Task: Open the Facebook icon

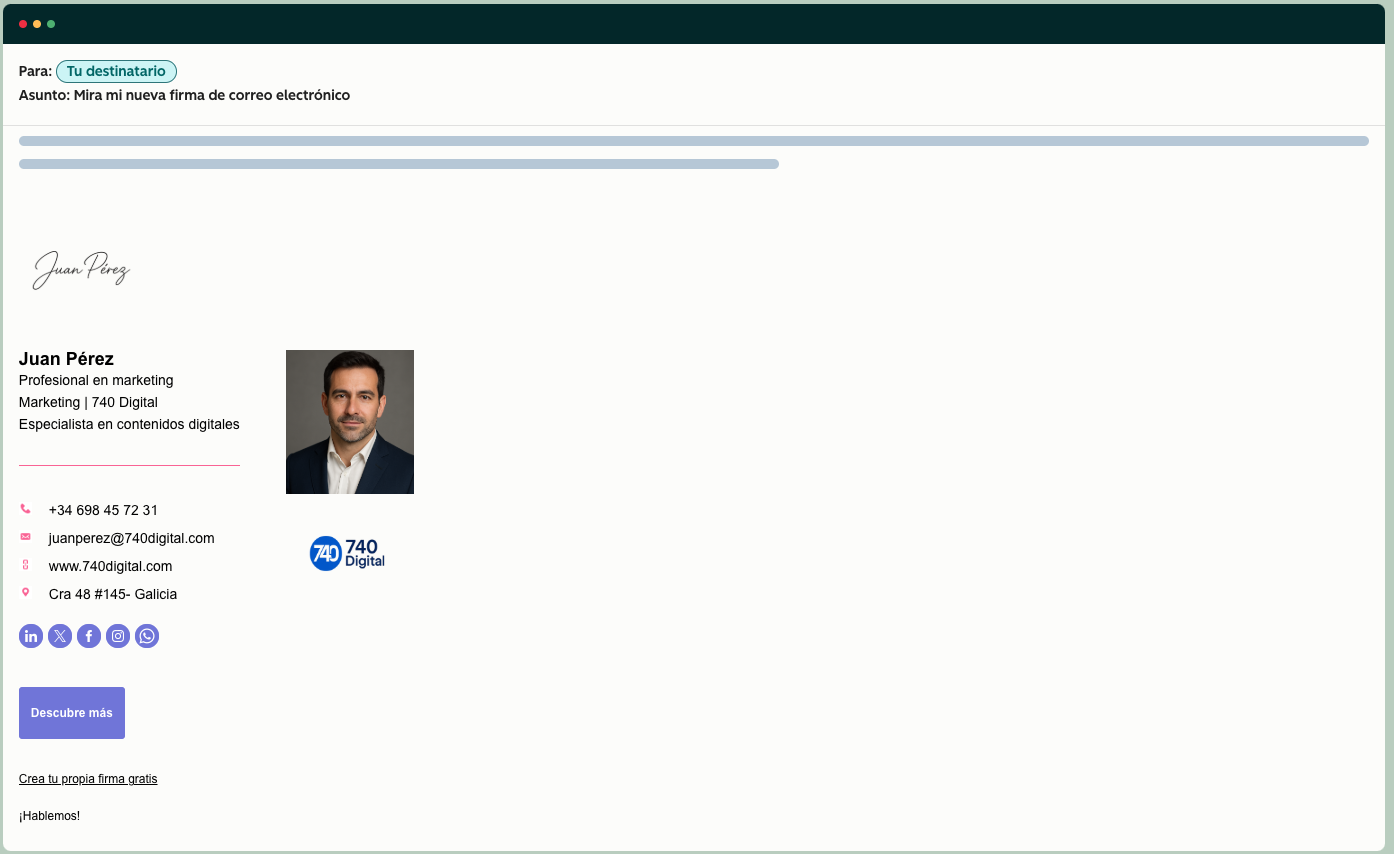Action: (x=88, y=635)
